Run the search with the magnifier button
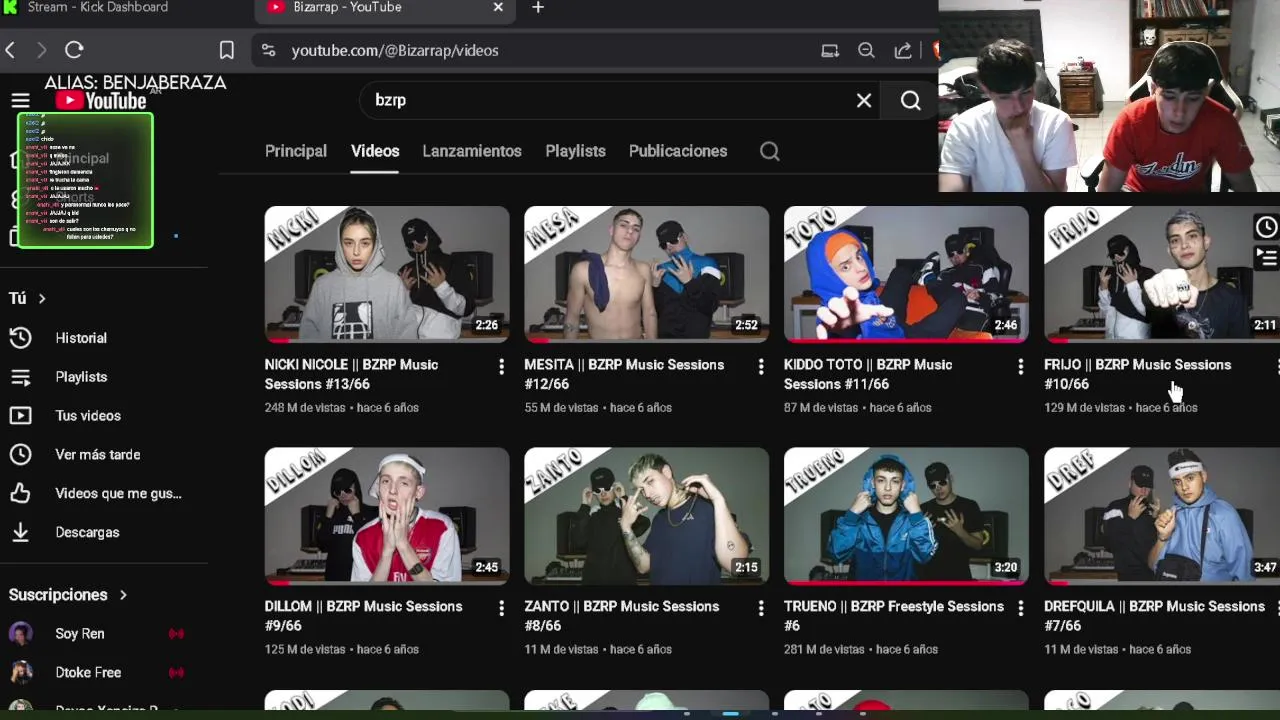 coord(910,100)
